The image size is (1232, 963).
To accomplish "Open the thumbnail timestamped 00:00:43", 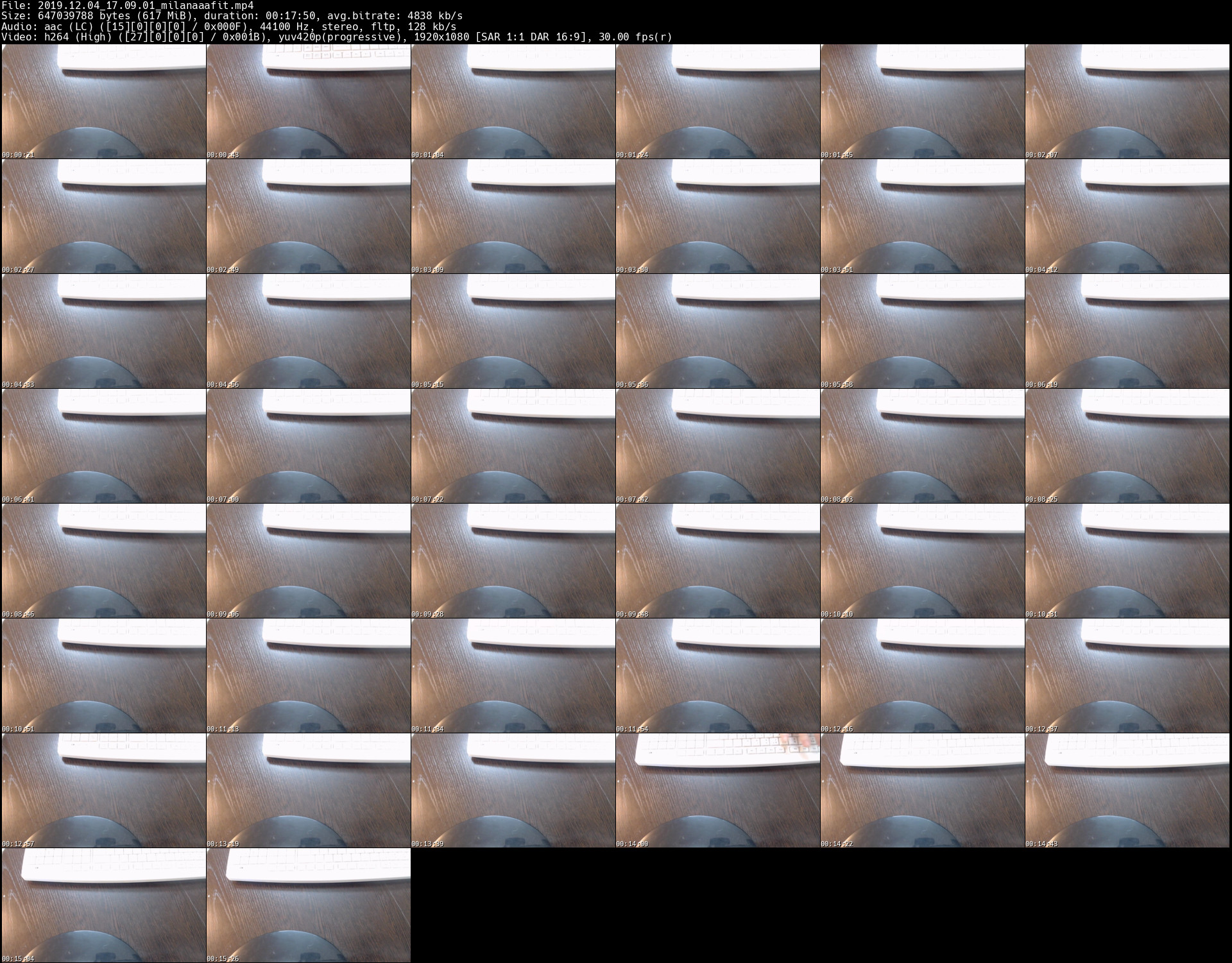I will tap(308, 101).
